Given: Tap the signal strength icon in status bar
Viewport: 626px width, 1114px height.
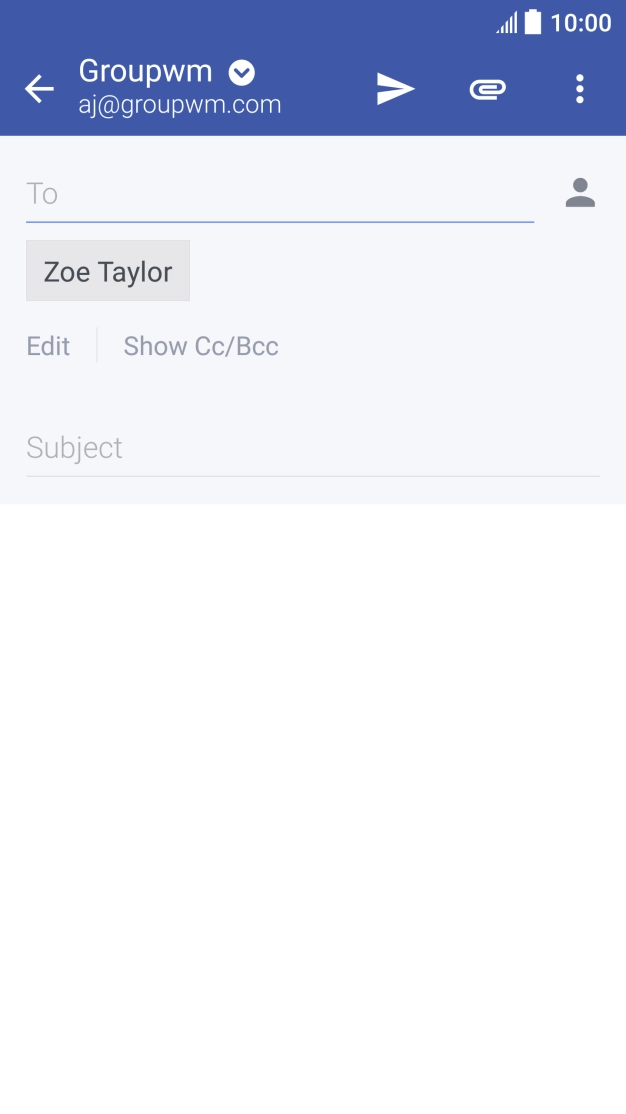Looking at the screenshot, I should pos(507,23).
